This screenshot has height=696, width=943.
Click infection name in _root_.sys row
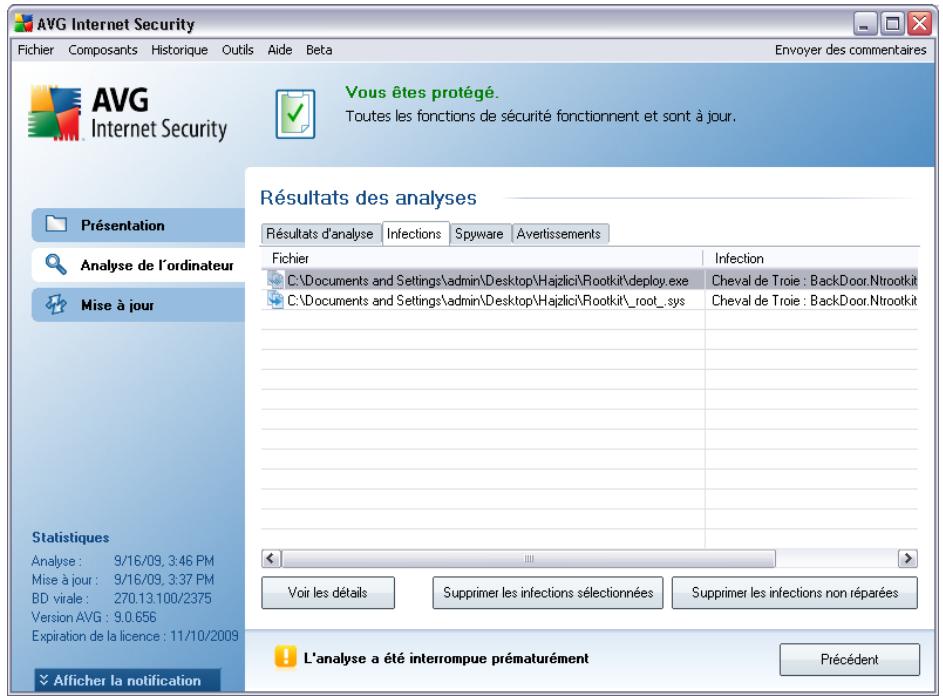coord(814,300)
